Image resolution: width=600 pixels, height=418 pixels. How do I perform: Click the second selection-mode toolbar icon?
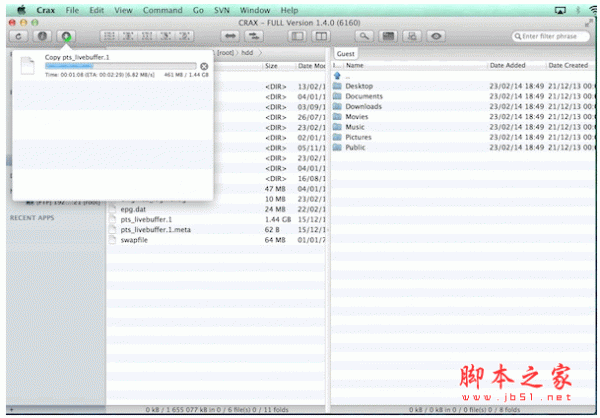pyautogui.click(x=128, y=36)
